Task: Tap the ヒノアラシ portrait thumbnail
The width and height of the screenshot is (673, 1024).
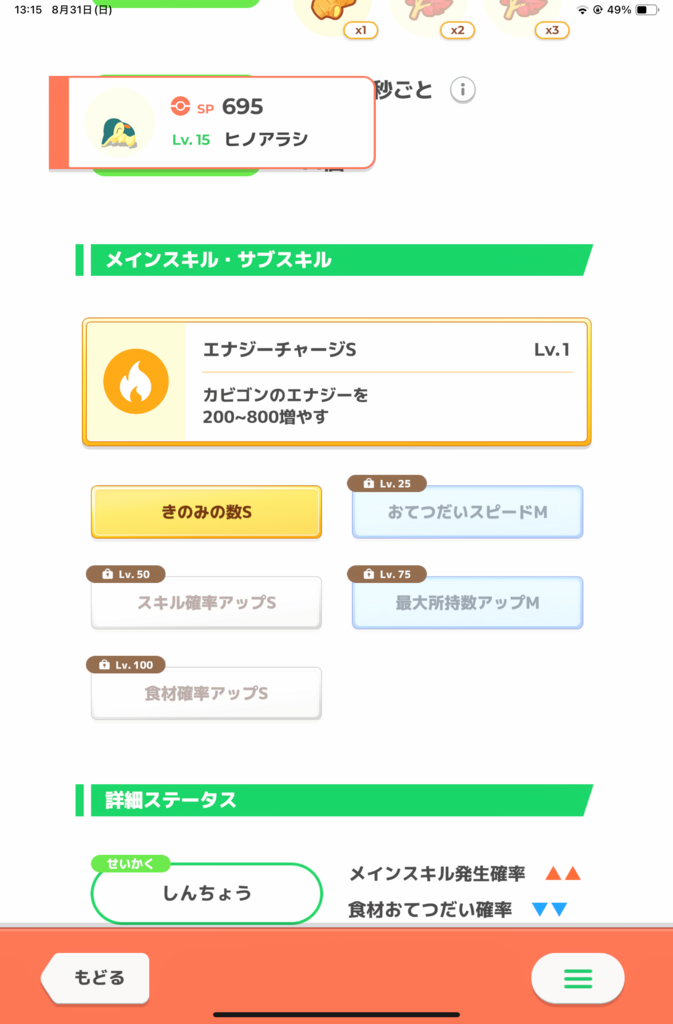Action: click(120, 121)
